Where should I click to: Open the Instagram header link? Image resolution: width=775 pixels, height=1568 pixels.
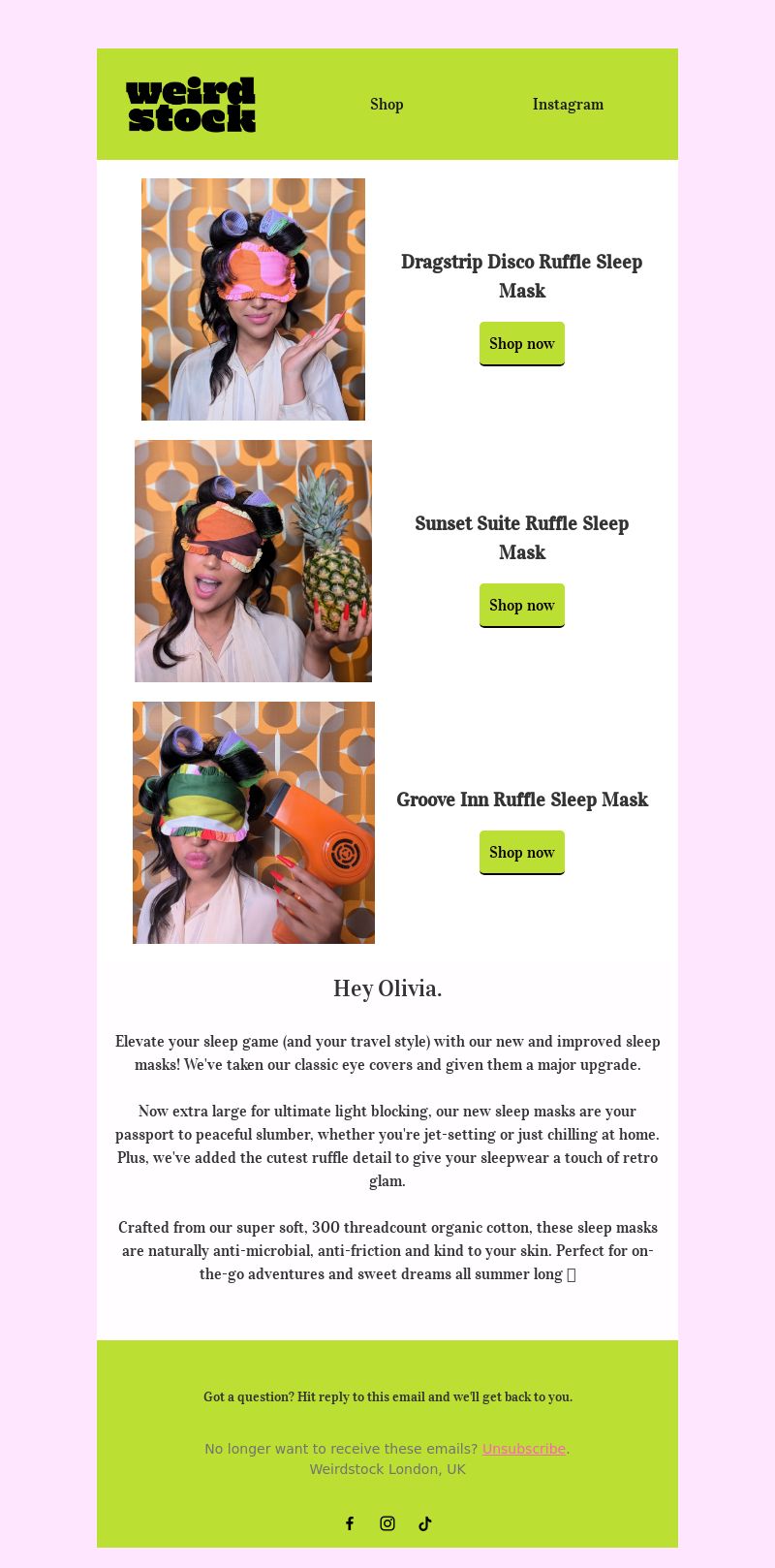click(568, 104)
